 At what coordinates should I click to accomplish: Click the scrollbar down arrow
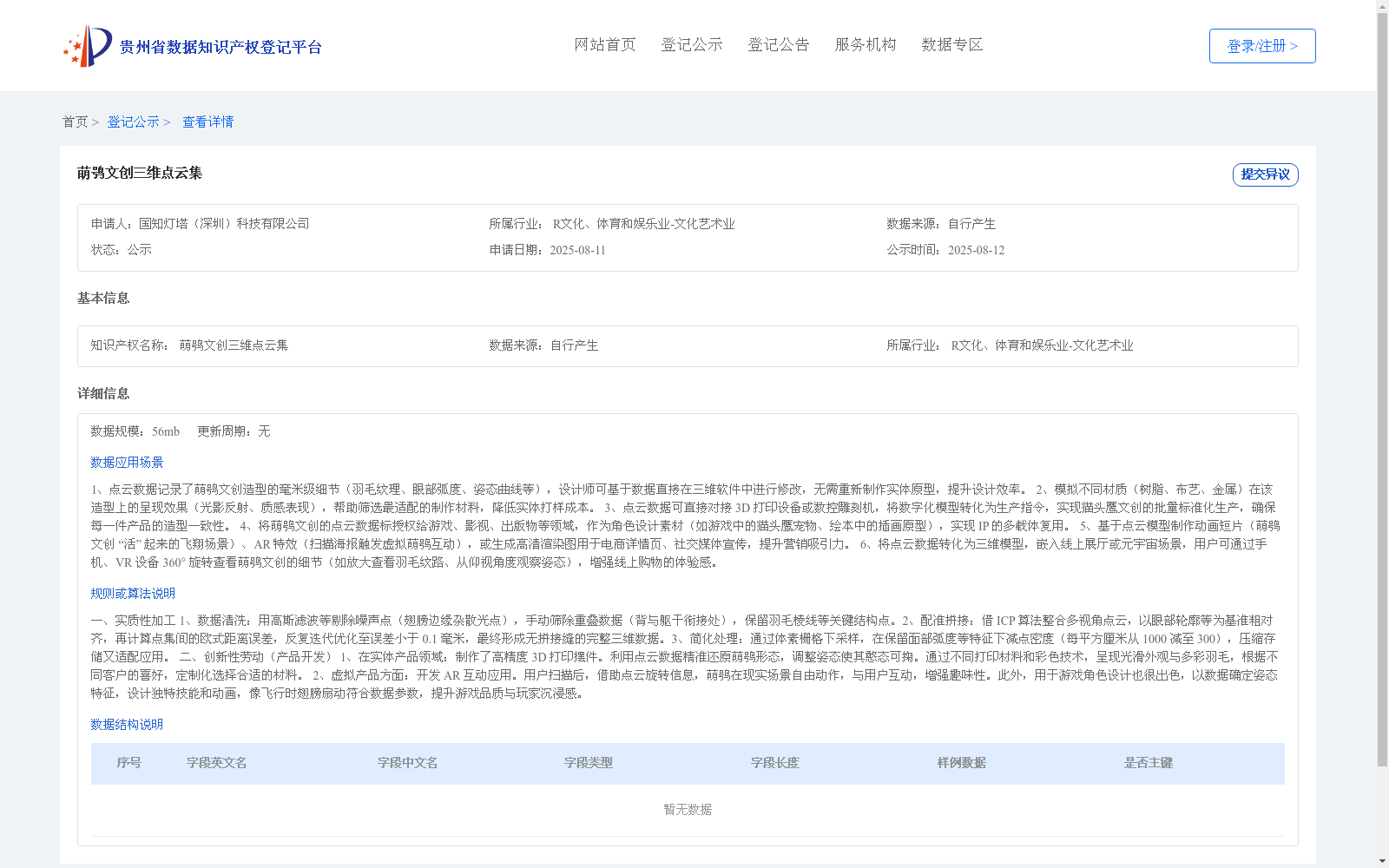click(x=1382, y=862)
